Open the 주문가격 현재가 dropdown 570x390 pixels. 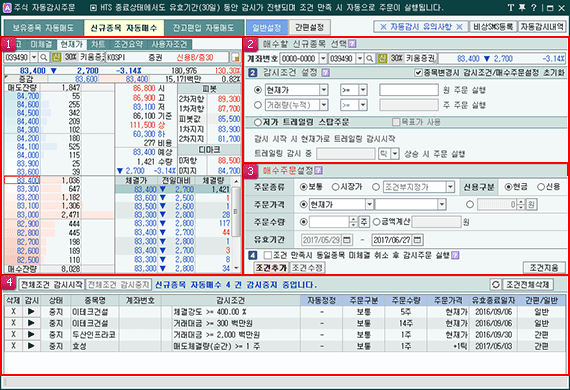pos(369,205)
